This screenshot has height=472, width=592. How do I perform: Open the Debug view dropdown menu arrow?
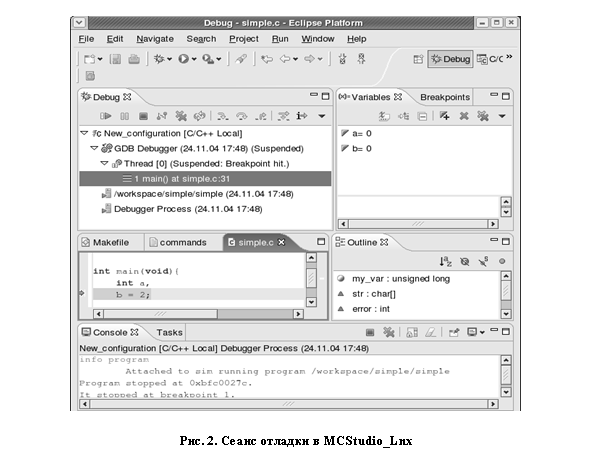click(322, 116)
